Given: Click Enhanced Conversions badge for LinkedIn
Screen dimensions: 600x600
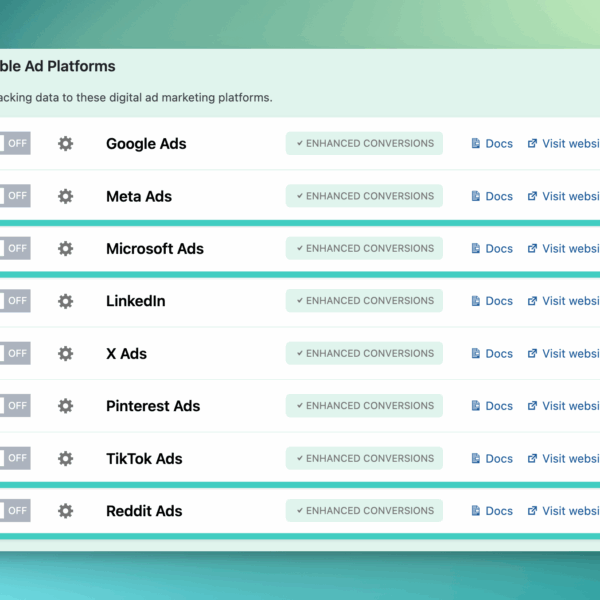Looking at the screenshot, I should point(364,301).
